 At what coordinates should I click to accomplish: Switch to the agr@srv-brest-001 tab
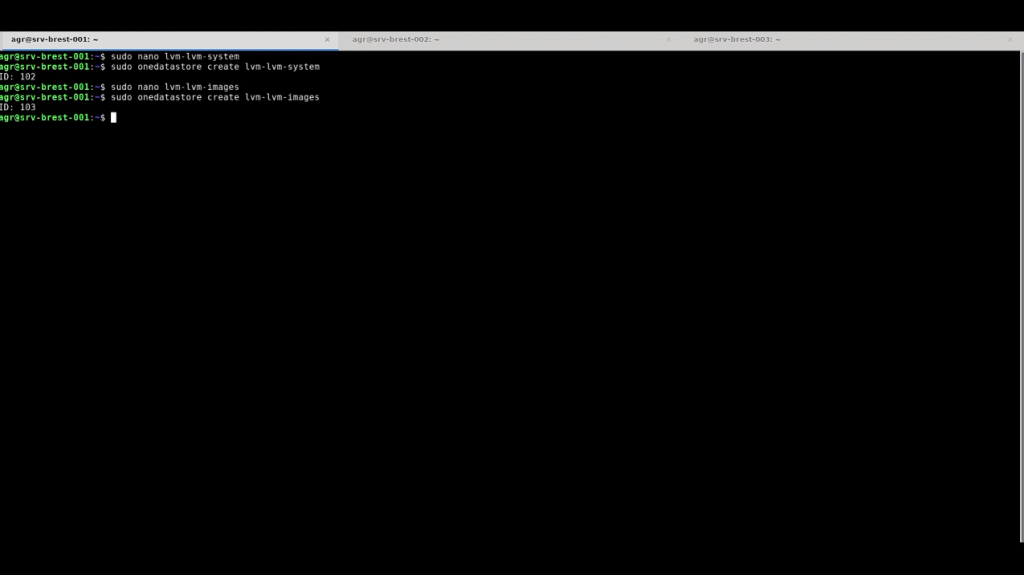(168, 40)
